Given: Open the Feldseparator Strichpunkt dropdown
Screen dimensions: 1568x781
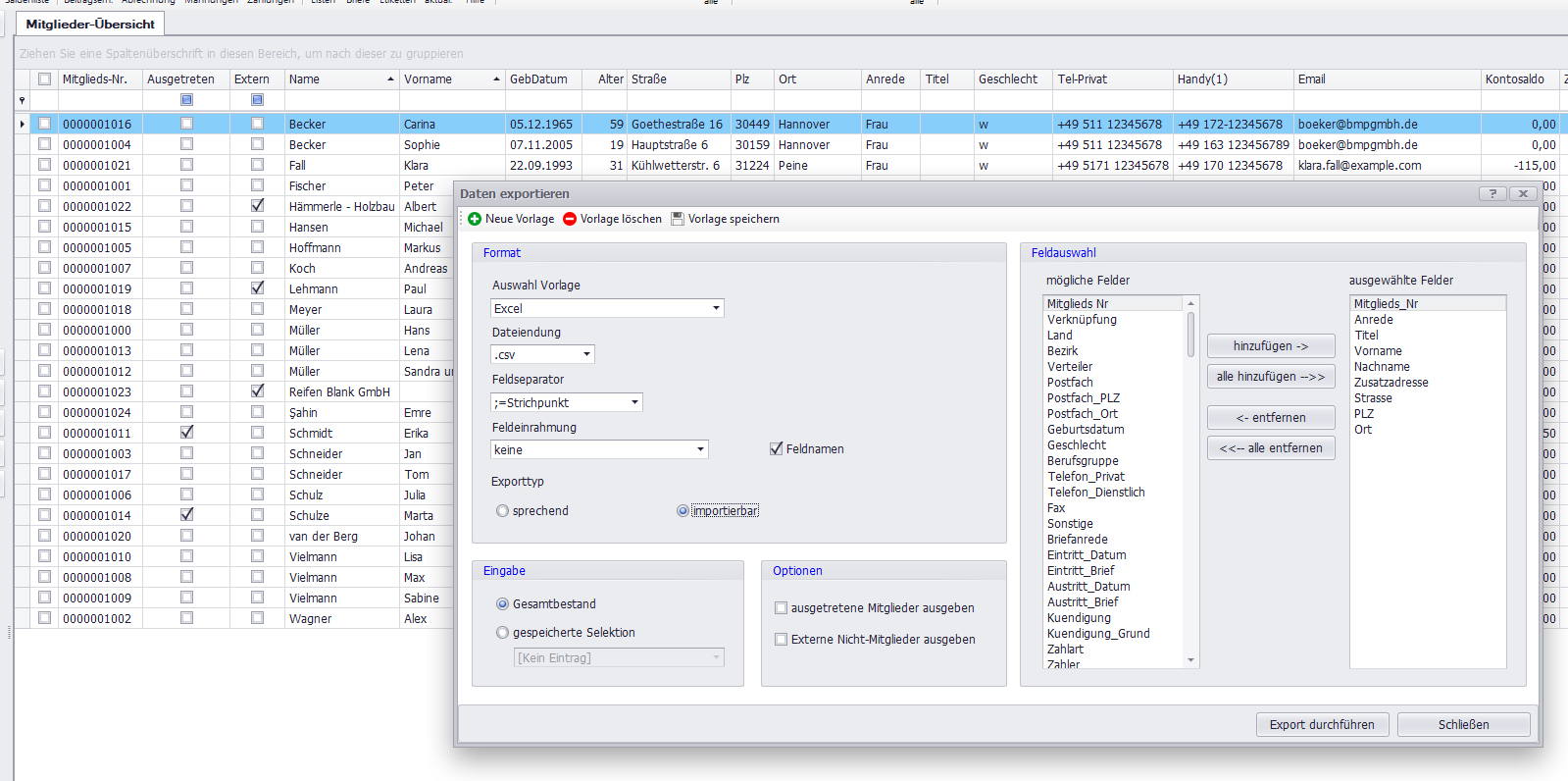Looking at the screenshot, I should click(x=634, y=402).
